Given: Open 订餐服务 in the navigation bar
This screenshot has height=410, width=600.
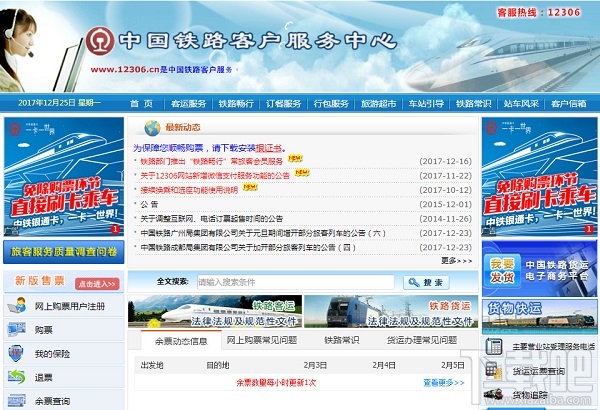Looking at the screenshot, I should [284, 103].
